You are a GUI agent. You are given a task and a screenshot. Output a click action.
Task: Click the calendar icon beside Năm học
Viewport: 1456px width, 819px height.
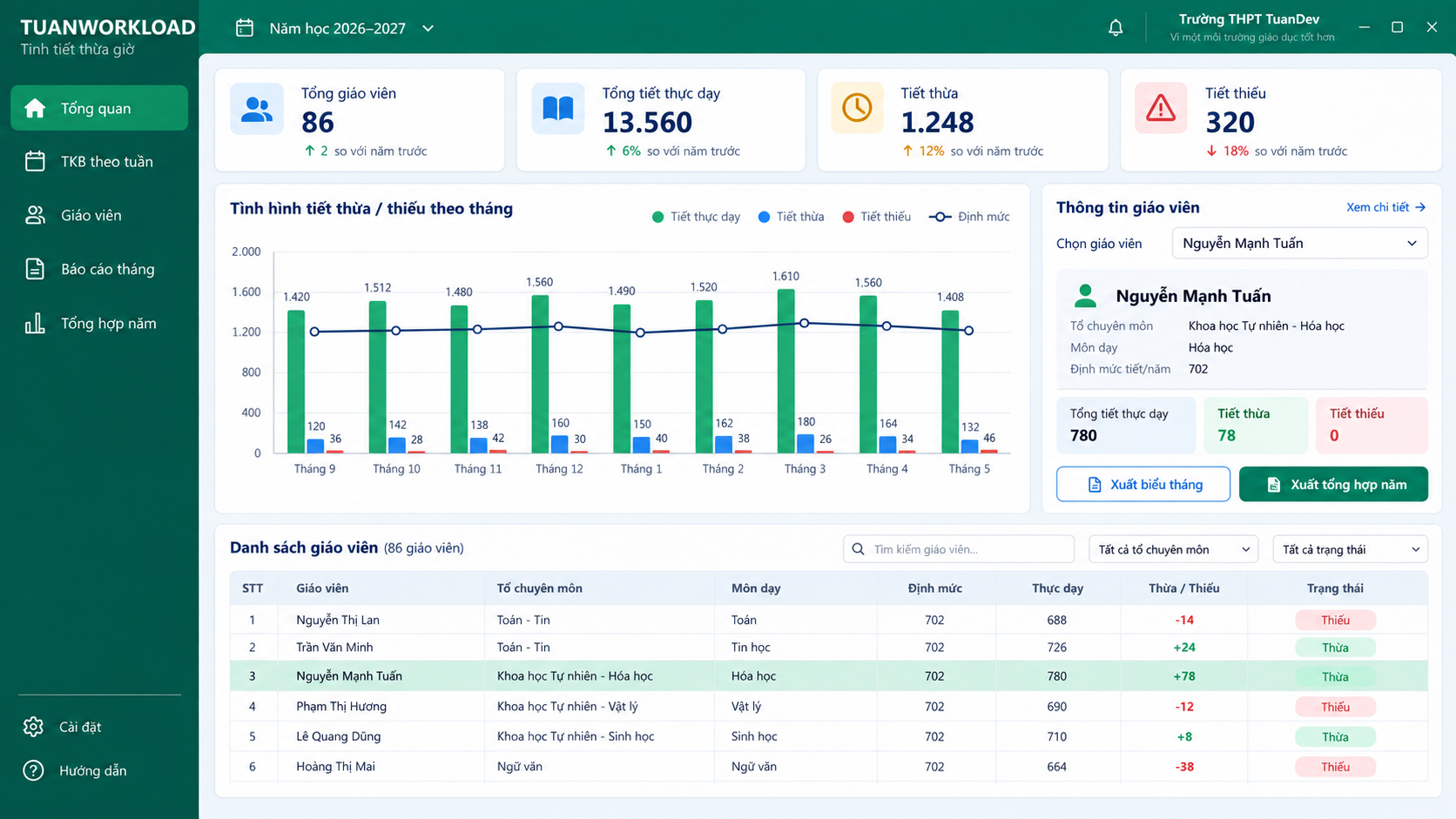[245, 28]
